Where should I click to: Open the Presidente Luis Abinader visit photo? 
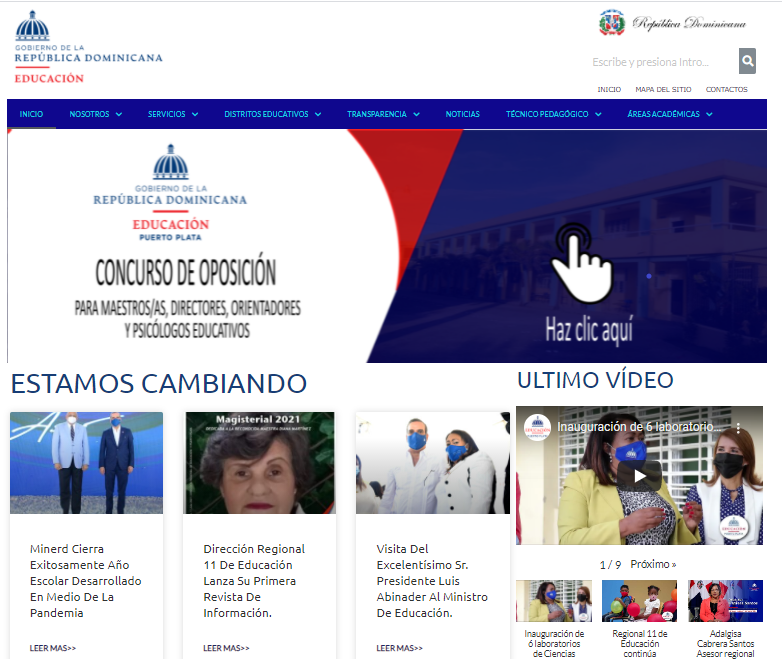(432, 463)
